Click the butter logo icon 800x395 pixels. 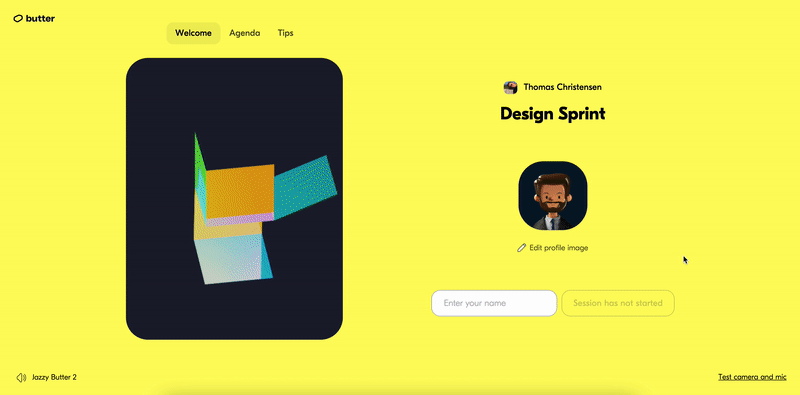tap(18, 19)
